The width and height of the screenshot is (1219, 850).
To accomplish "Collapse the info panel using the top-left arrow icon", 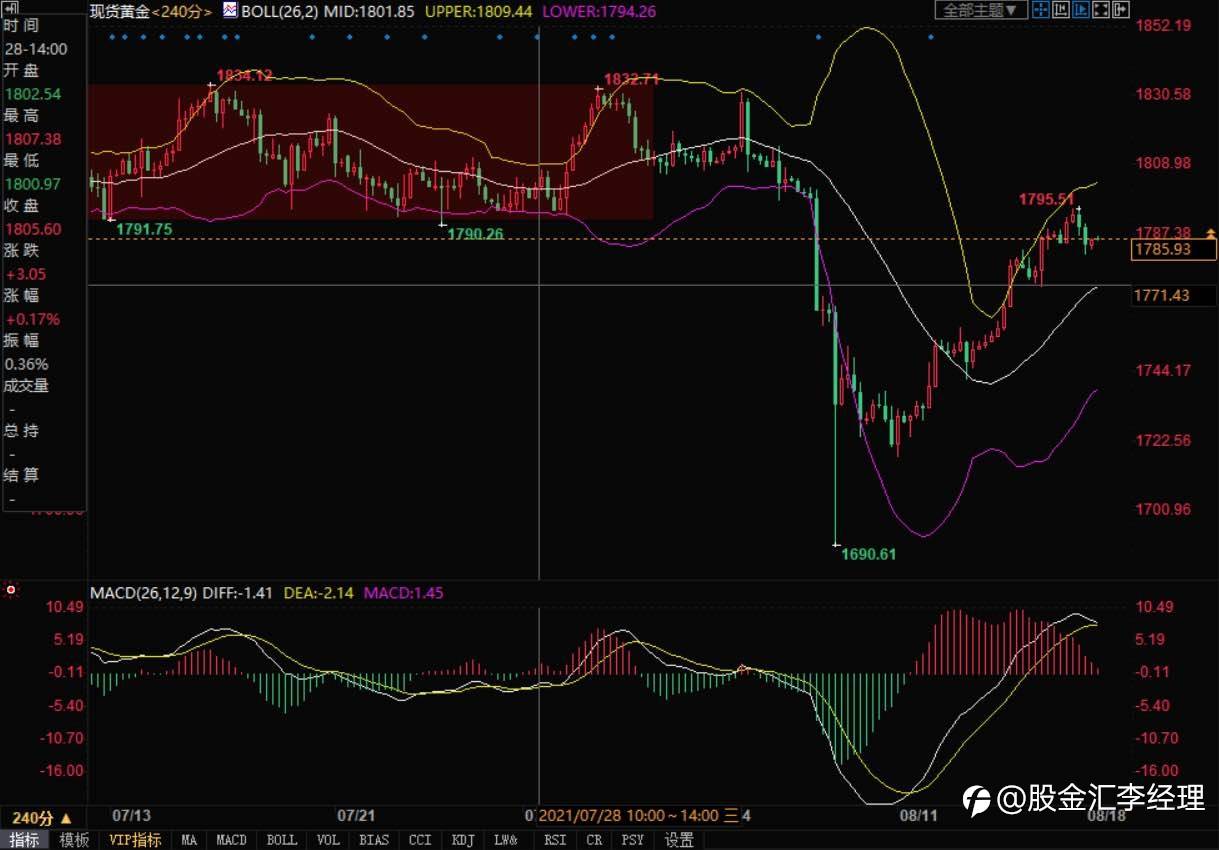I will tap(11, 6).
